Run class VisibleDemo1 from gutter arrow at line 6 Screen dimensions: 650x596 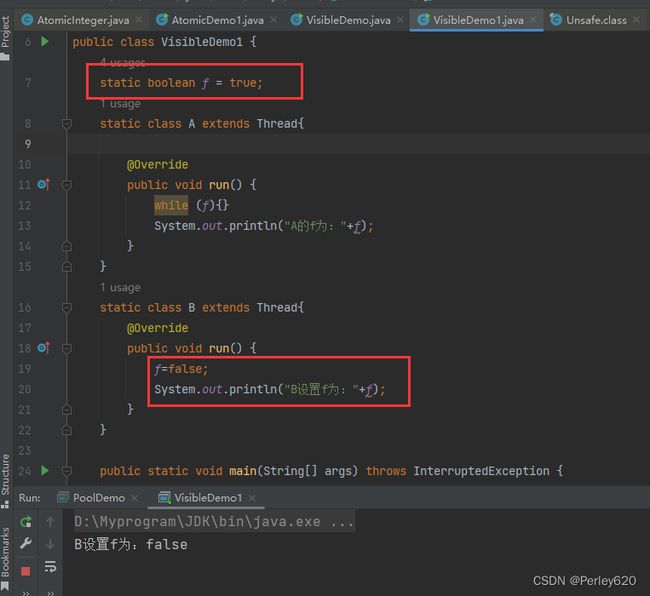click(x=45, y=41)
